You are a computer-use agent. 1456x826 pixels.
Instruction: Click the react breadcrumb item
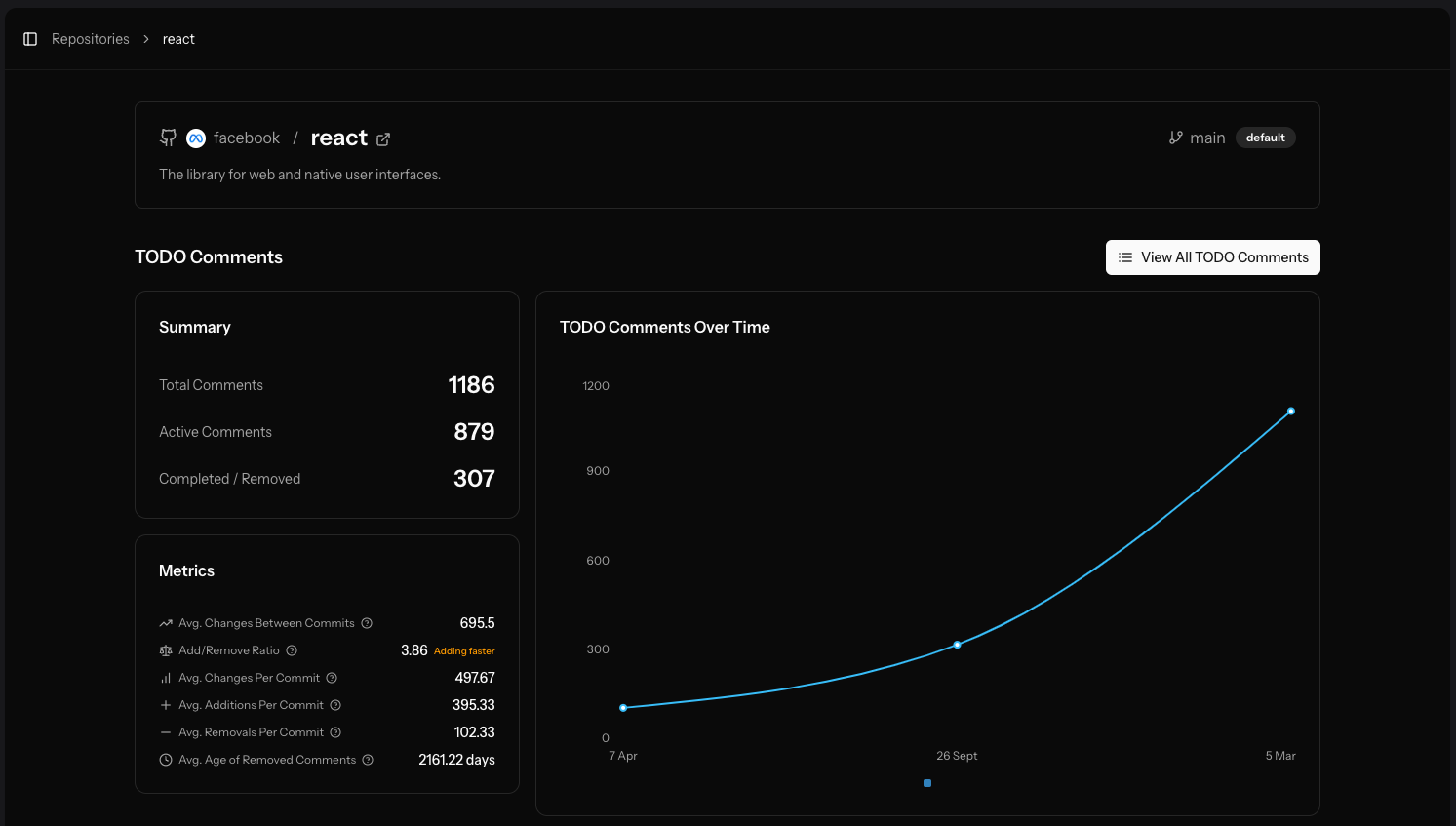click(178, 39)
